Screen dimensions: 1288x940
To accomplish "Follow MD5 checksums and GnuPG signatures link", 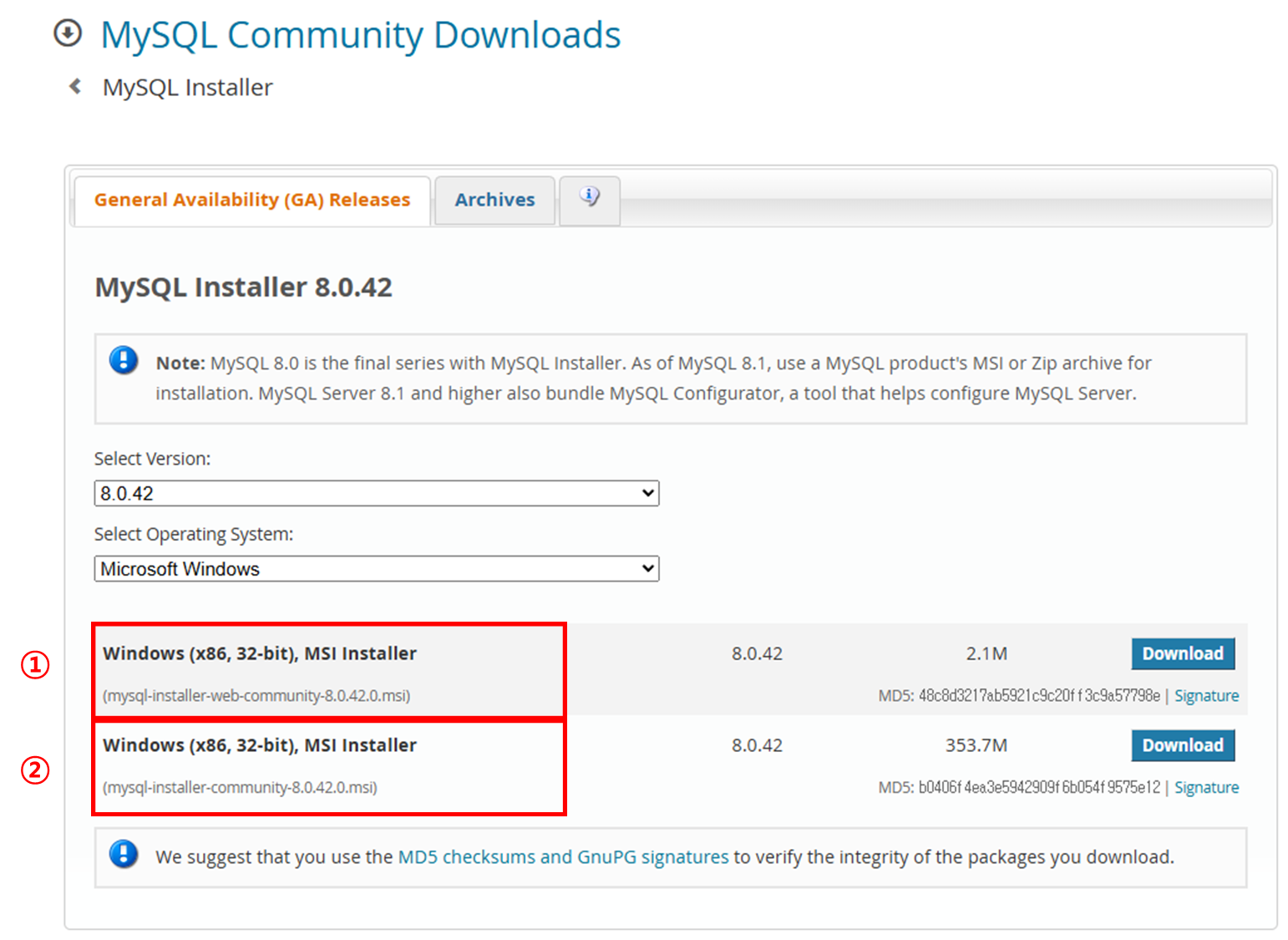I will 563,857.
